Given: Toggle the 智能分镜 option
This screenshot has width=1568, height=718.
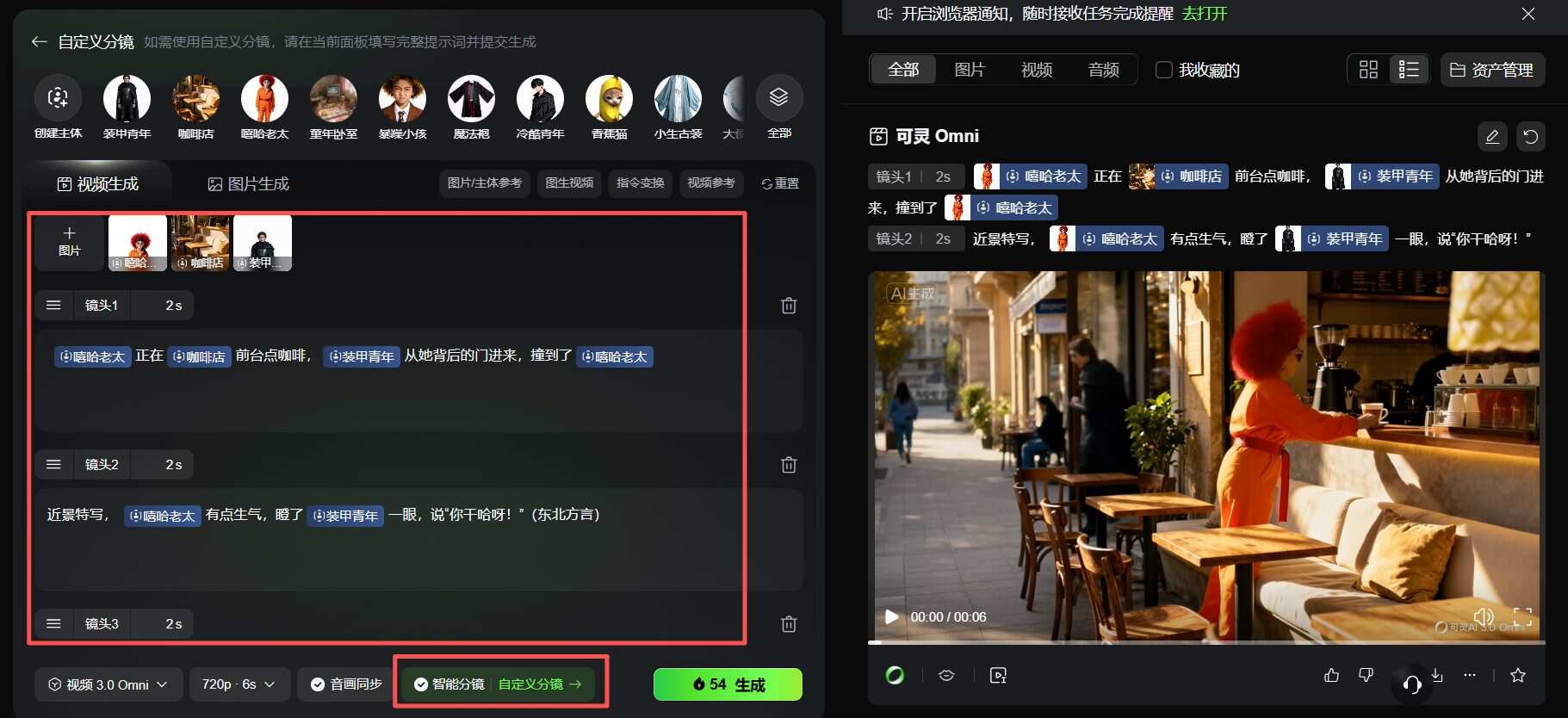Looking at the screenshot, I should pyautogui.click(x=449, y=684).
